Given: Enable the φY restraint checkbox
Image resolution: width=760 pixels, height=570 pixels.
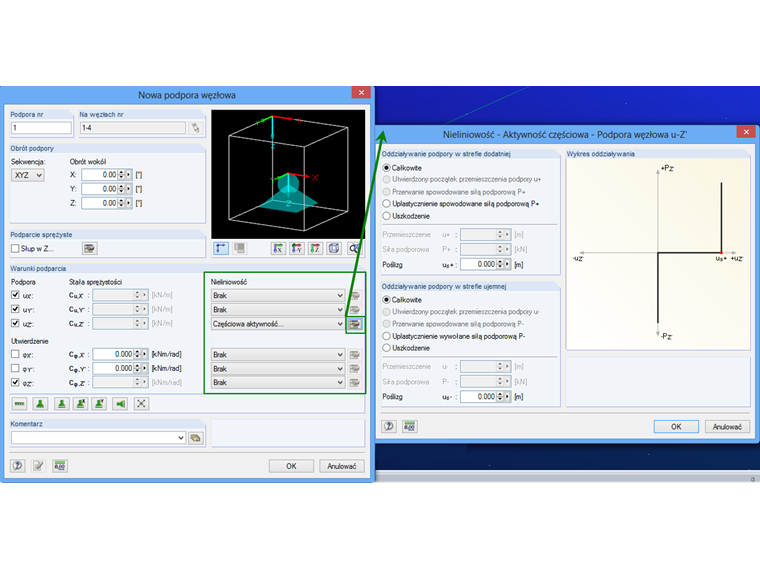Looking at the screenshot, I should (x=16, y=368).
